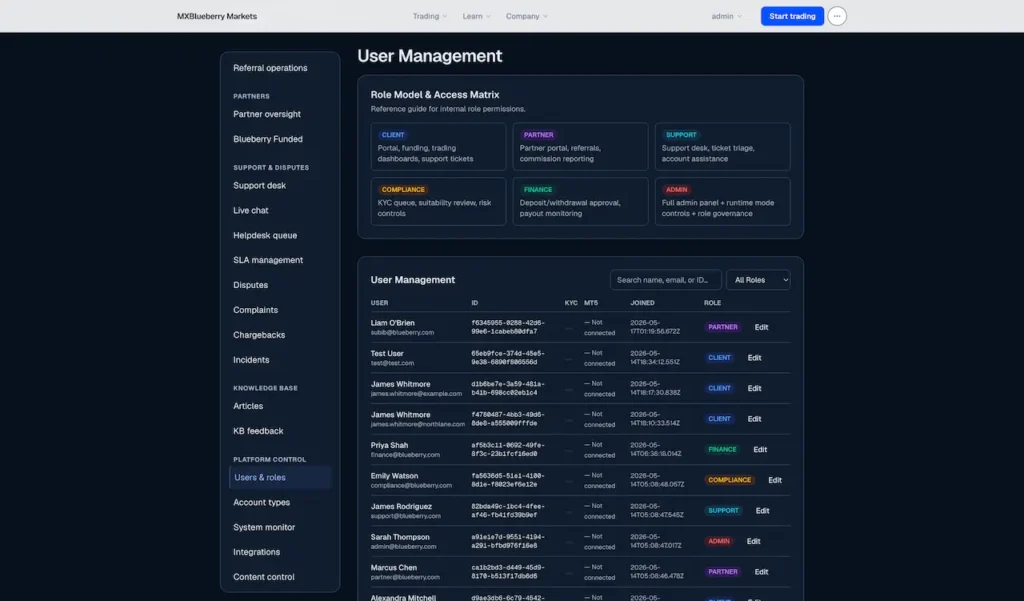Click Emily Watson's COMPLIANCE role badge
1024x601 pixels.
[729, 480]
